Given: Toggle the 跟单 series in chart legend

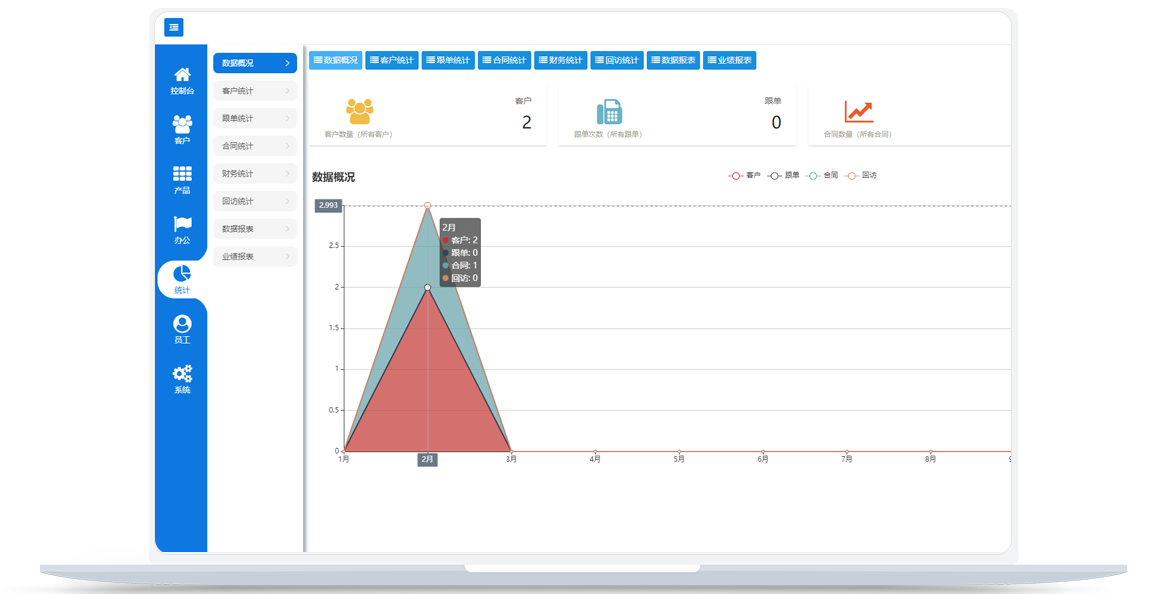Looking at the screenshot, I should (x=783, y=175).
